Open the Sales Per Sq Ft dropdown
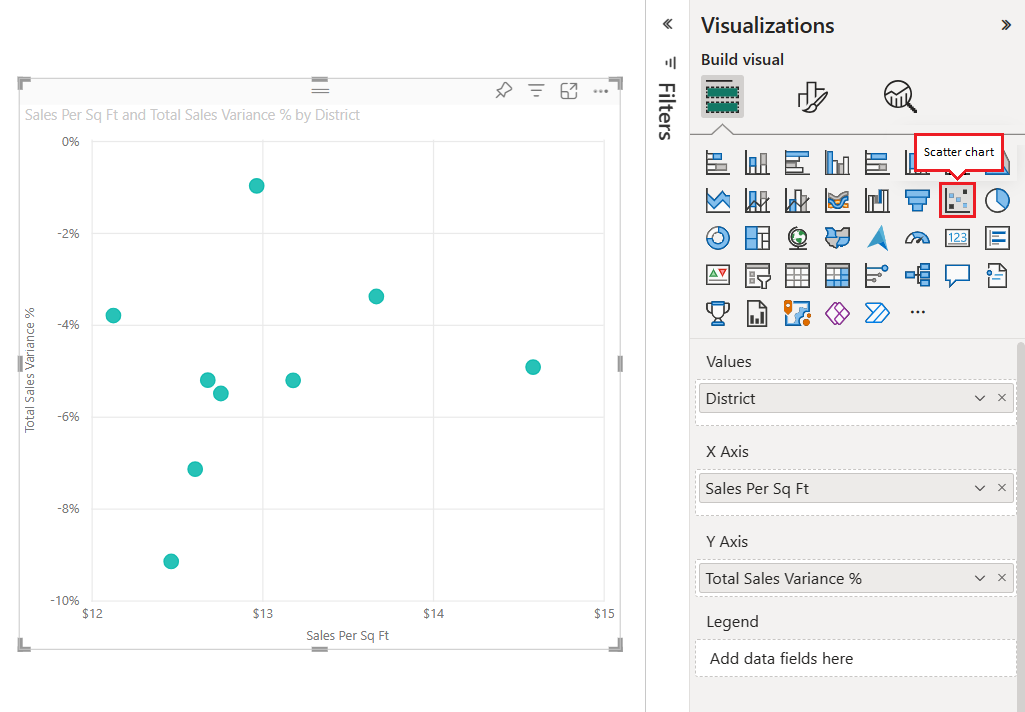The height and width of the screenshot is (712, 1025). tap(979, 488)
